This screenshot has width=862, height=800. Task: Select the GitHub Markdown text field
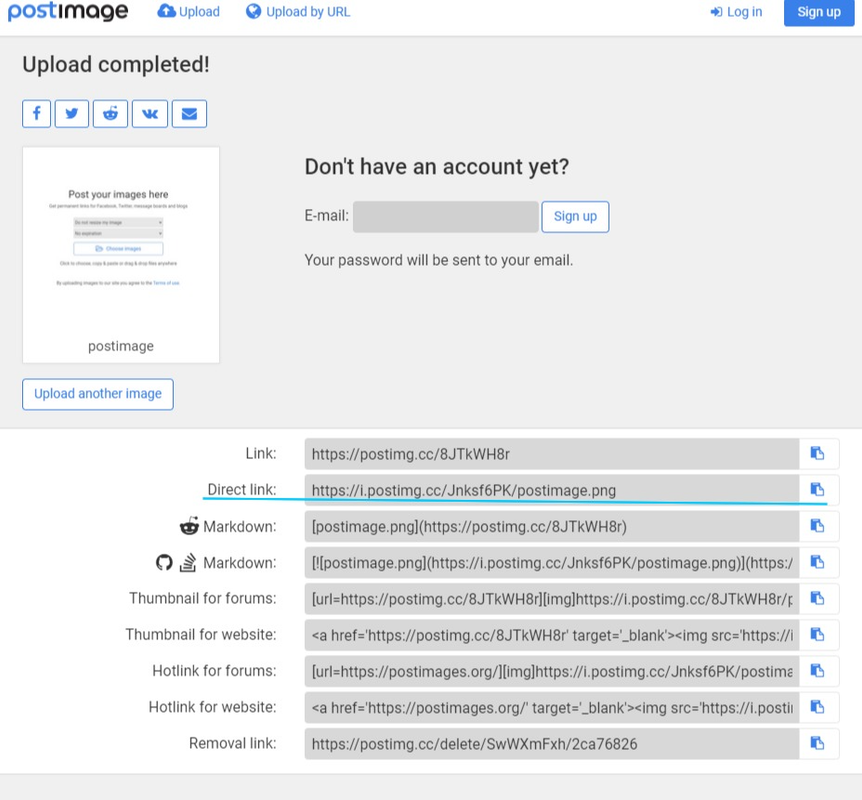[x=552, y=562]
